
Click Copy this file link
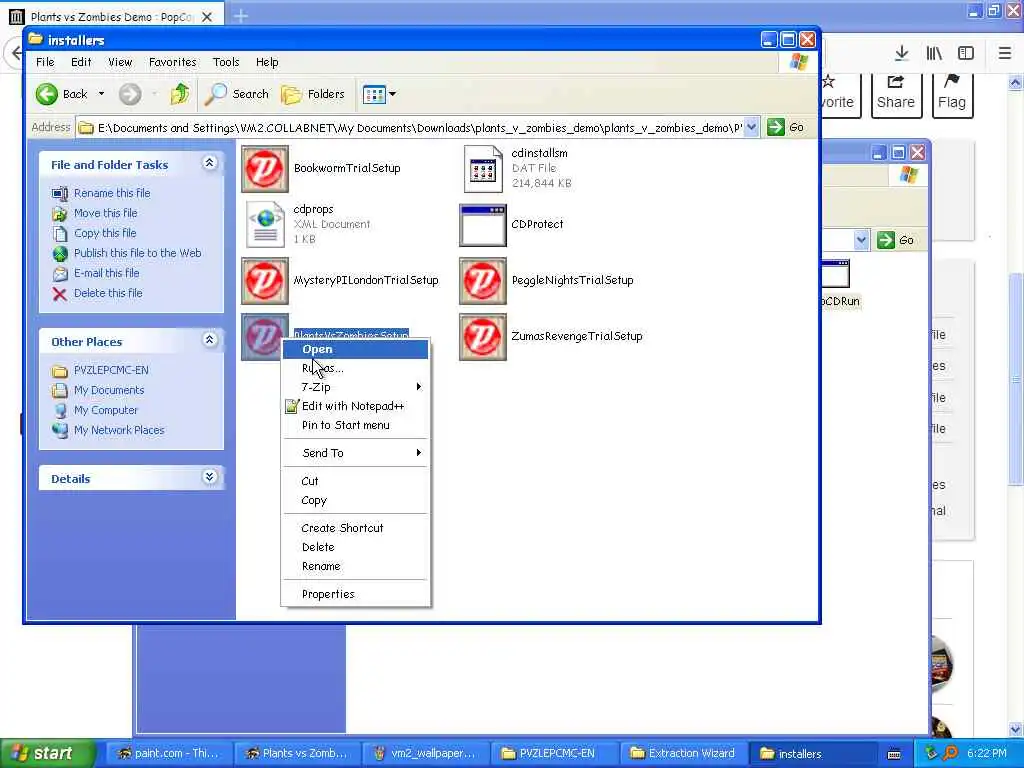click(x=104, y=233)
